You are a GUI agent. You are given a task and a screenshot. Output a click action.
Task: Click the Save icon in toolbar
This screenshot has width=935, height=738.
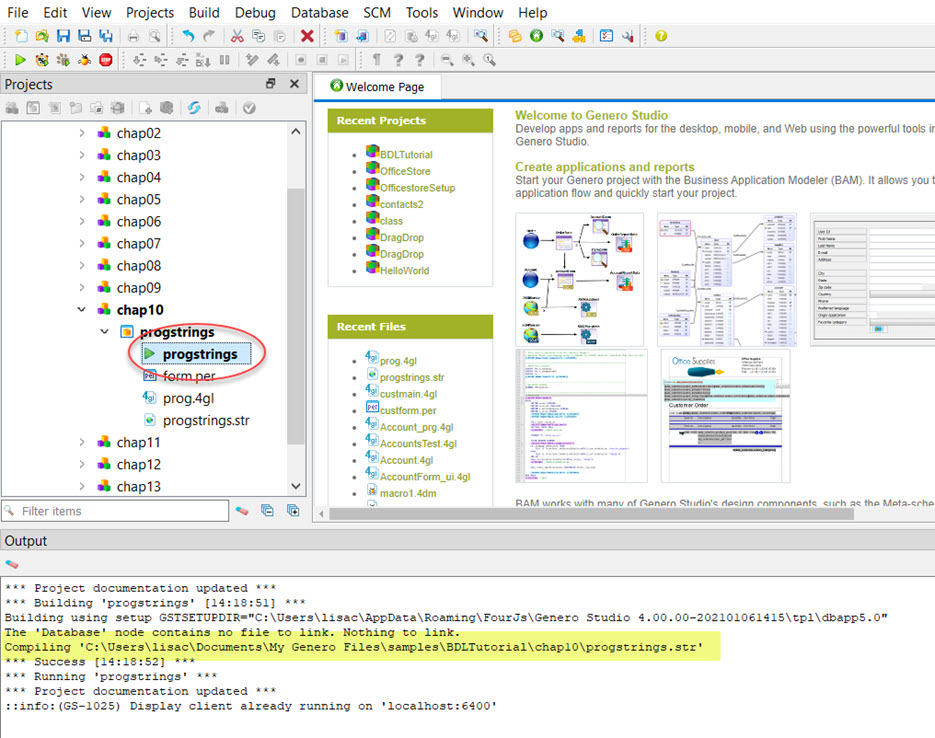(63, 36)
